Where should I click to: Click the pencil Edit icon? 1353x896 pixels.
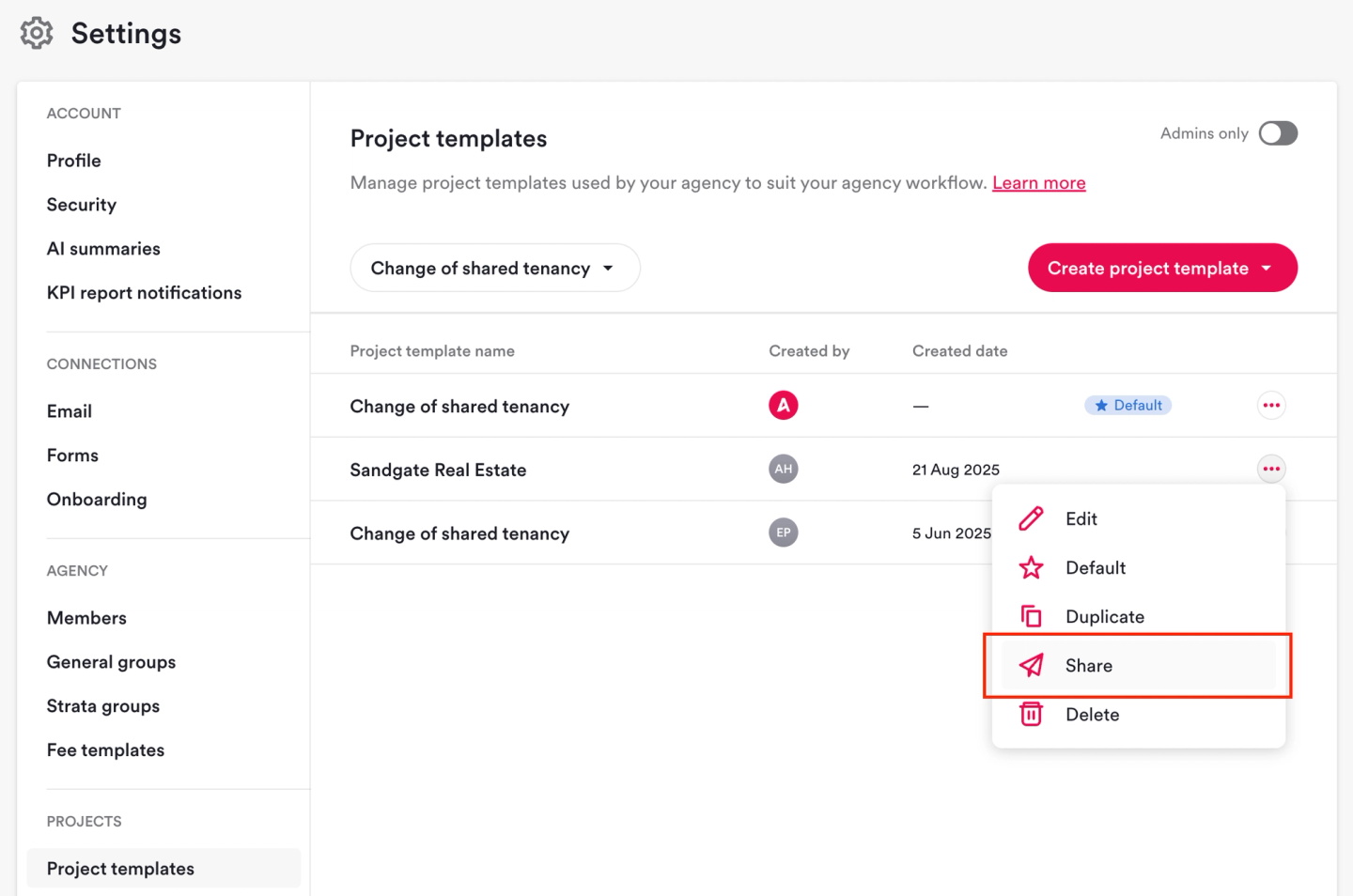pos(1031,518)
